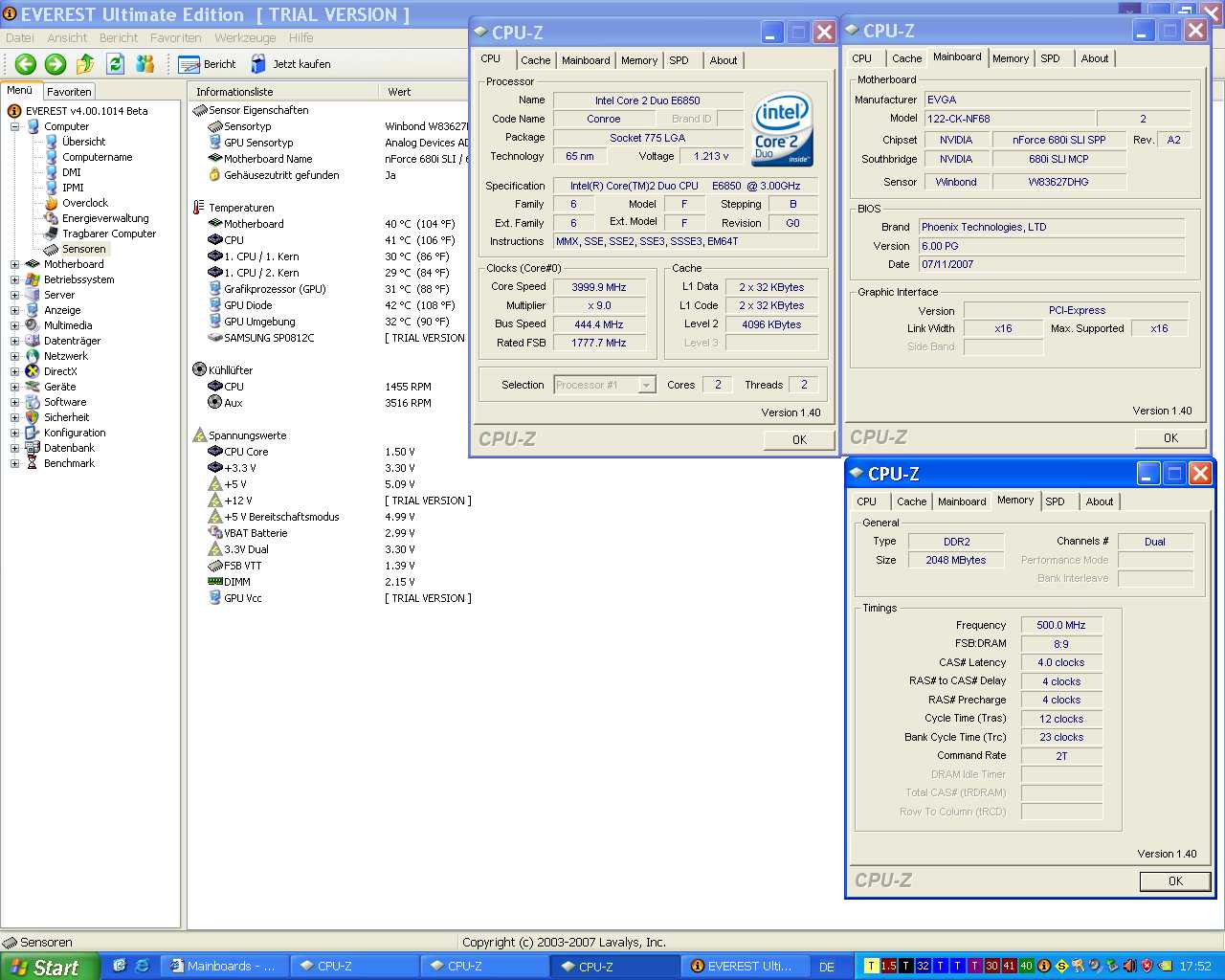Click the Refresh toolbar icon in EVEREST

pyautogui.click(x=116, y=64)
